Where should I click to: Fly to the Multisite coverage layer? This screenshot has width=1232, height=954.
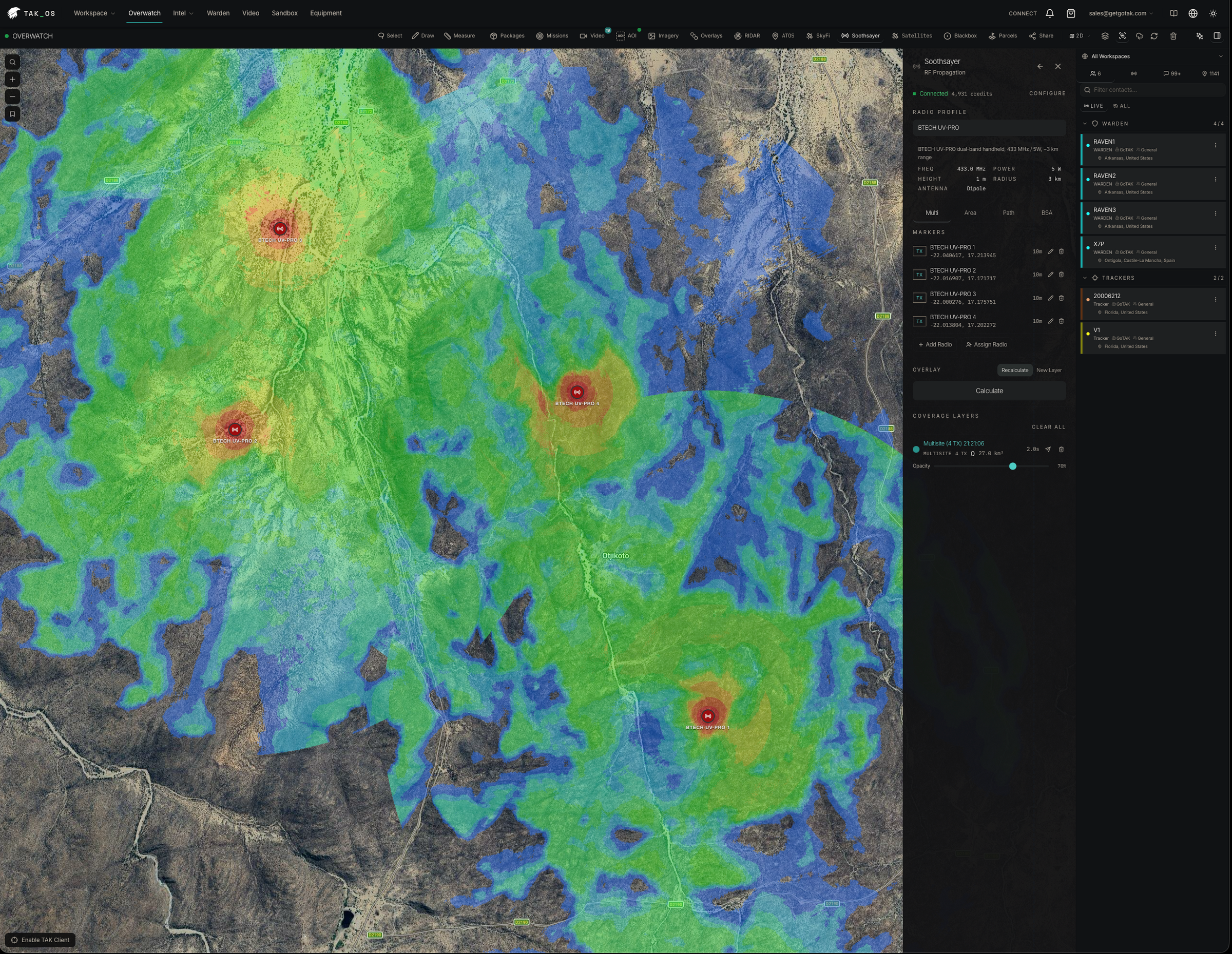point(1048,450)
